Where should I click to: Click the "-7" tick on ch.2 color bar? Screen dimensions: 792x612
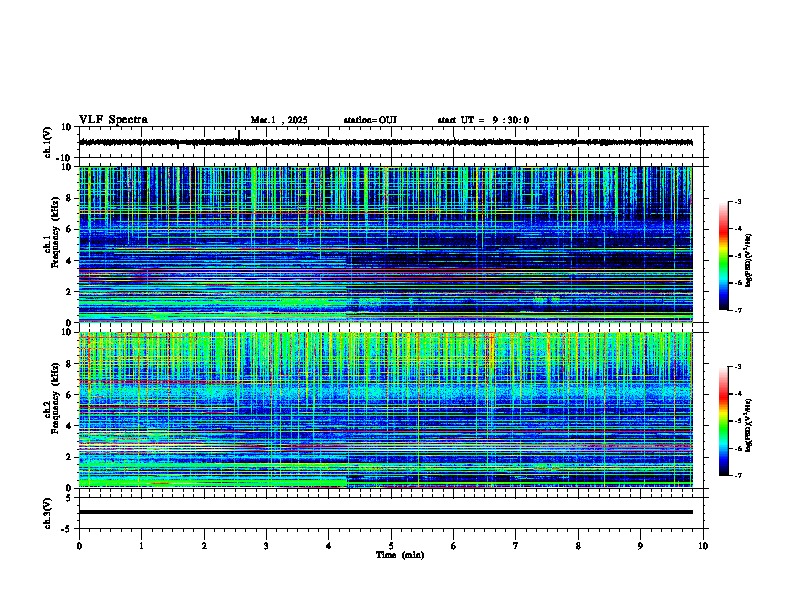[x=738, y=475]
